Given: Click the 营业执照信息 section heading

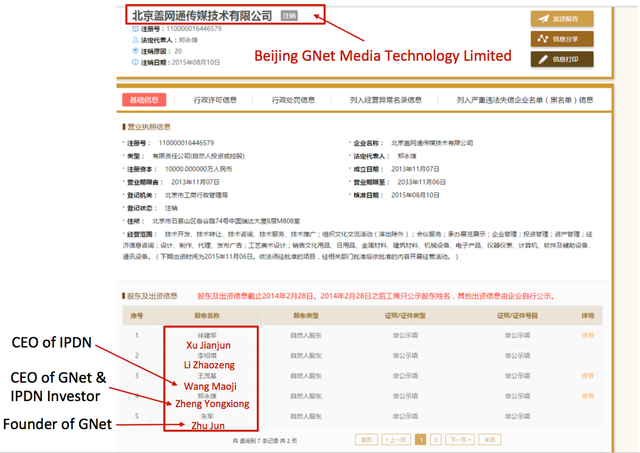Looking at the screenshot, I should click(149, 127).
